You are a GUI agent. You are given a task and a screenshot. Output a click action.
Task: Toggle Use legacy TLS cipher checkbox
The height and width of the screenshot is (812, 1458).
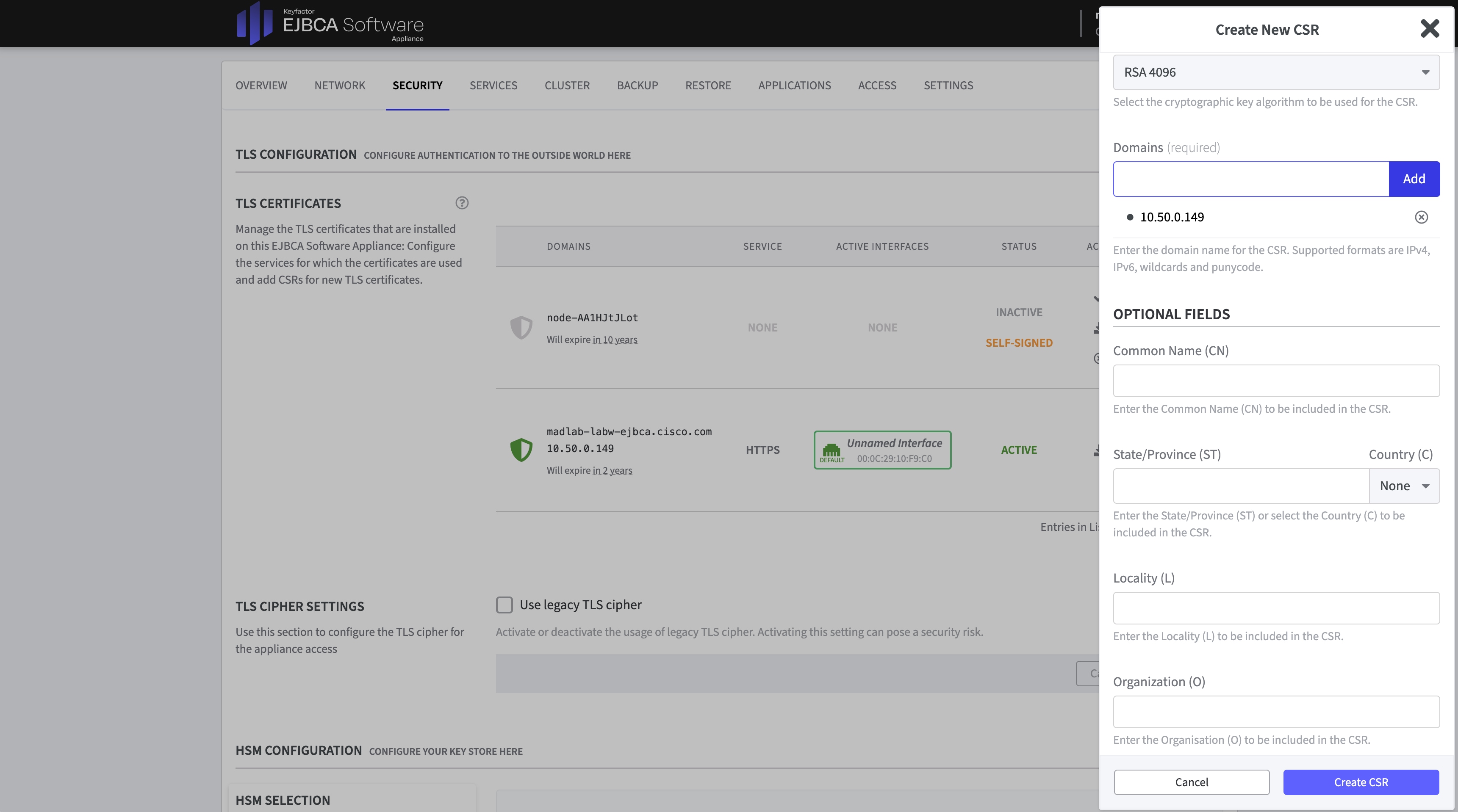tap(504, 605)
